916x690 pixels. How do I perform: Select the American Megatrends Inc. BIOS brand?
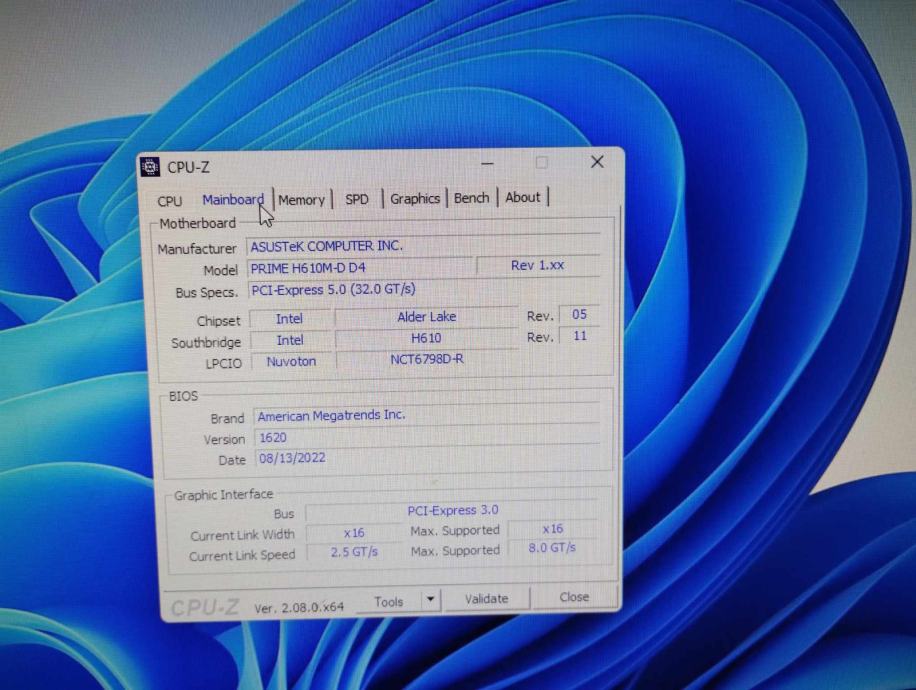(x=427, y=415)
